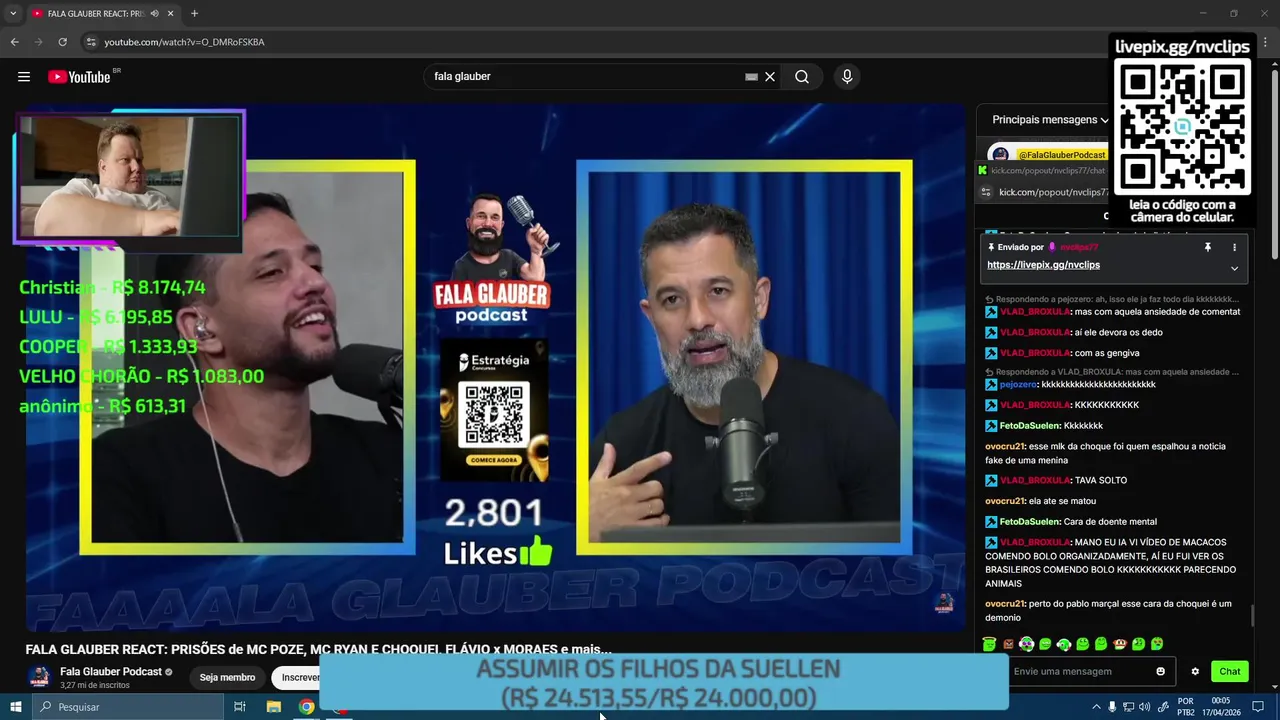Click the main YouTube video player
Image resolution: width=1280 pixels, height=720 pixels.
[495, 365]
